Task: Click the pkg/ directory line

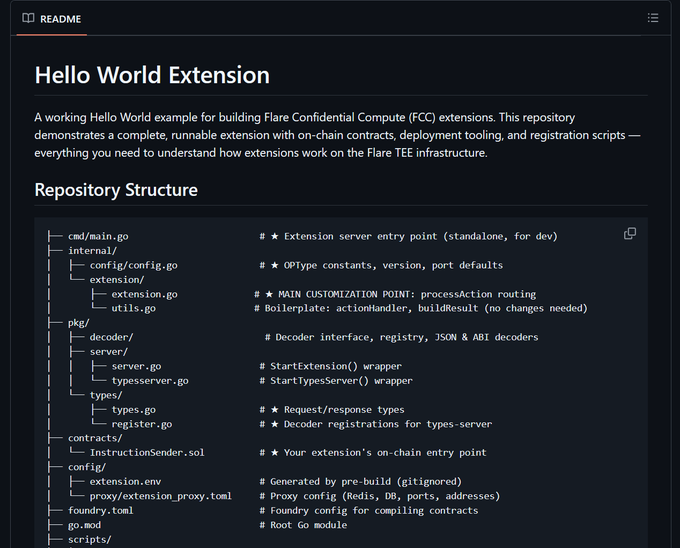Action: coord(78,323)
